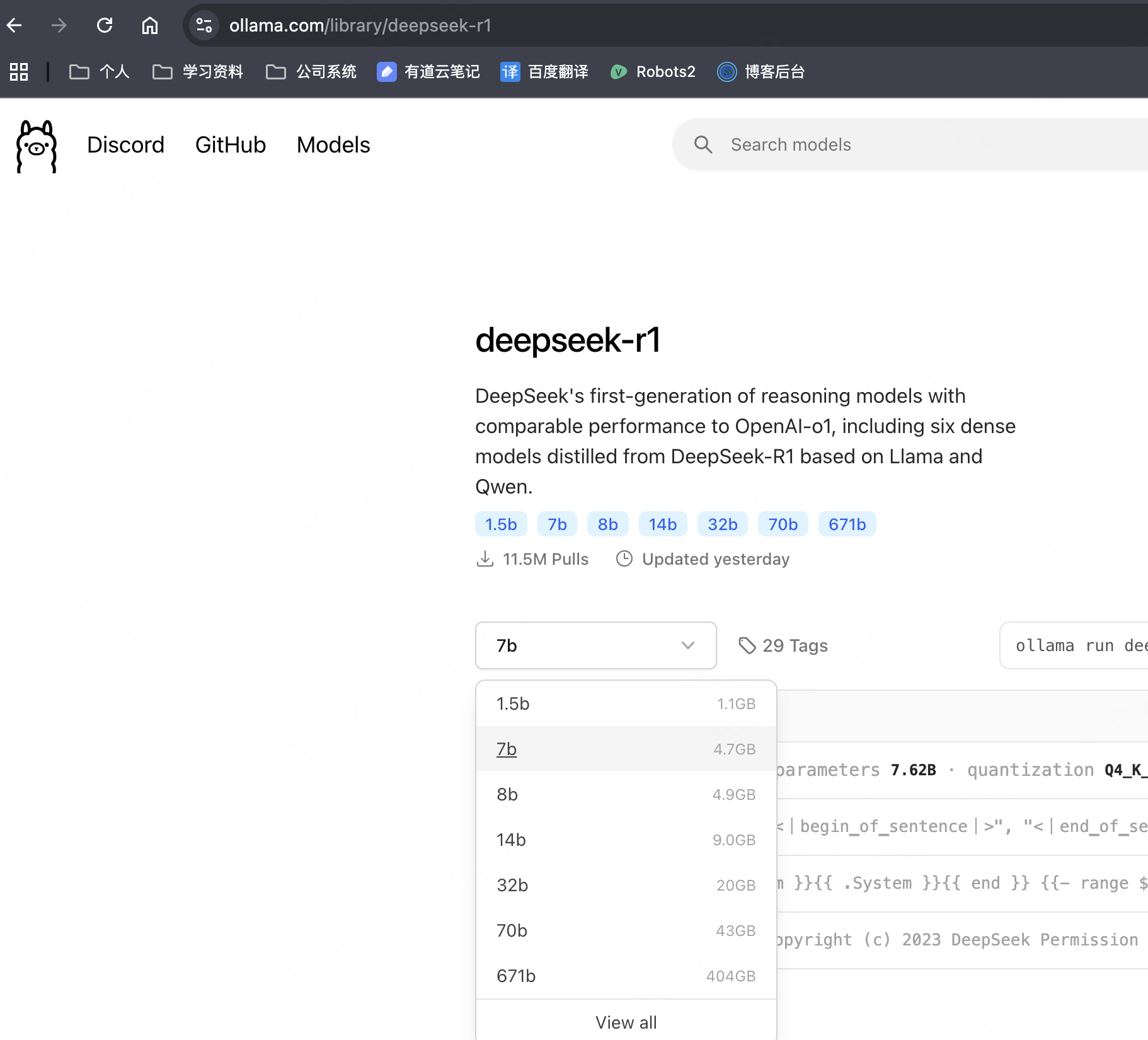The width and height of the screenshot is (1148, 1040).
Task: Click View all model sizes
Action: pyautogui.click(x=626, y=1022)
